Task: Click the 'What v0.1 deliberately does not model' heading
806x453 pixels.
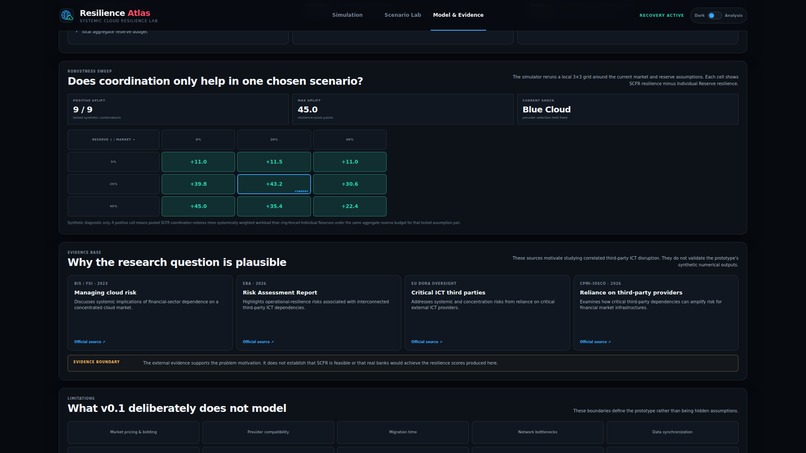Action: [177, 408]
